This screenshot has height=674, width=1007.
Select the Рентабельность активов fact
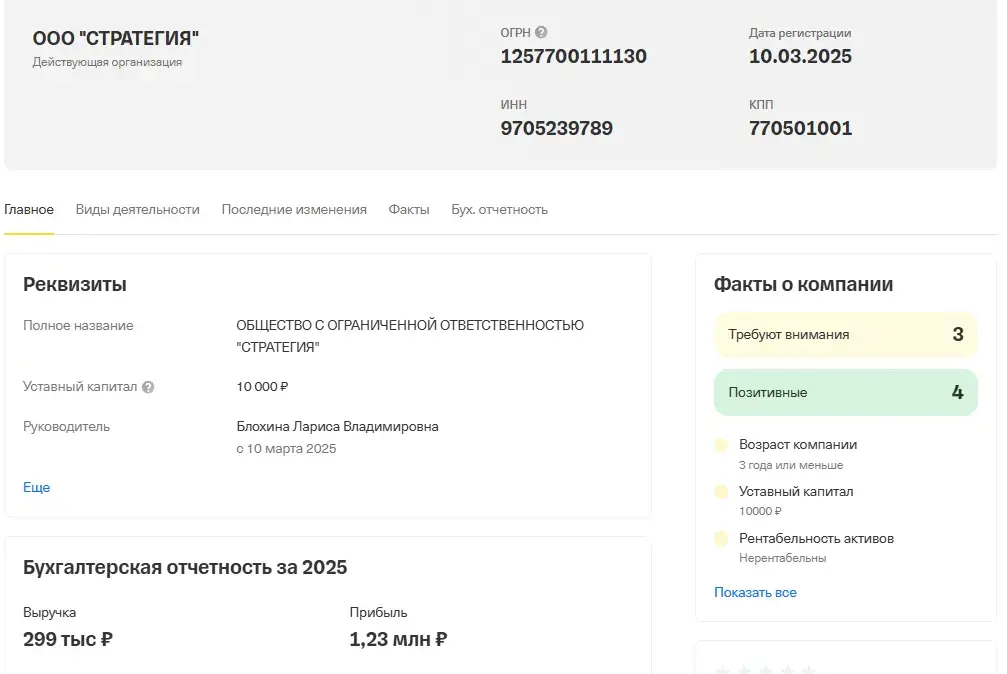click(x=816, y=547)
